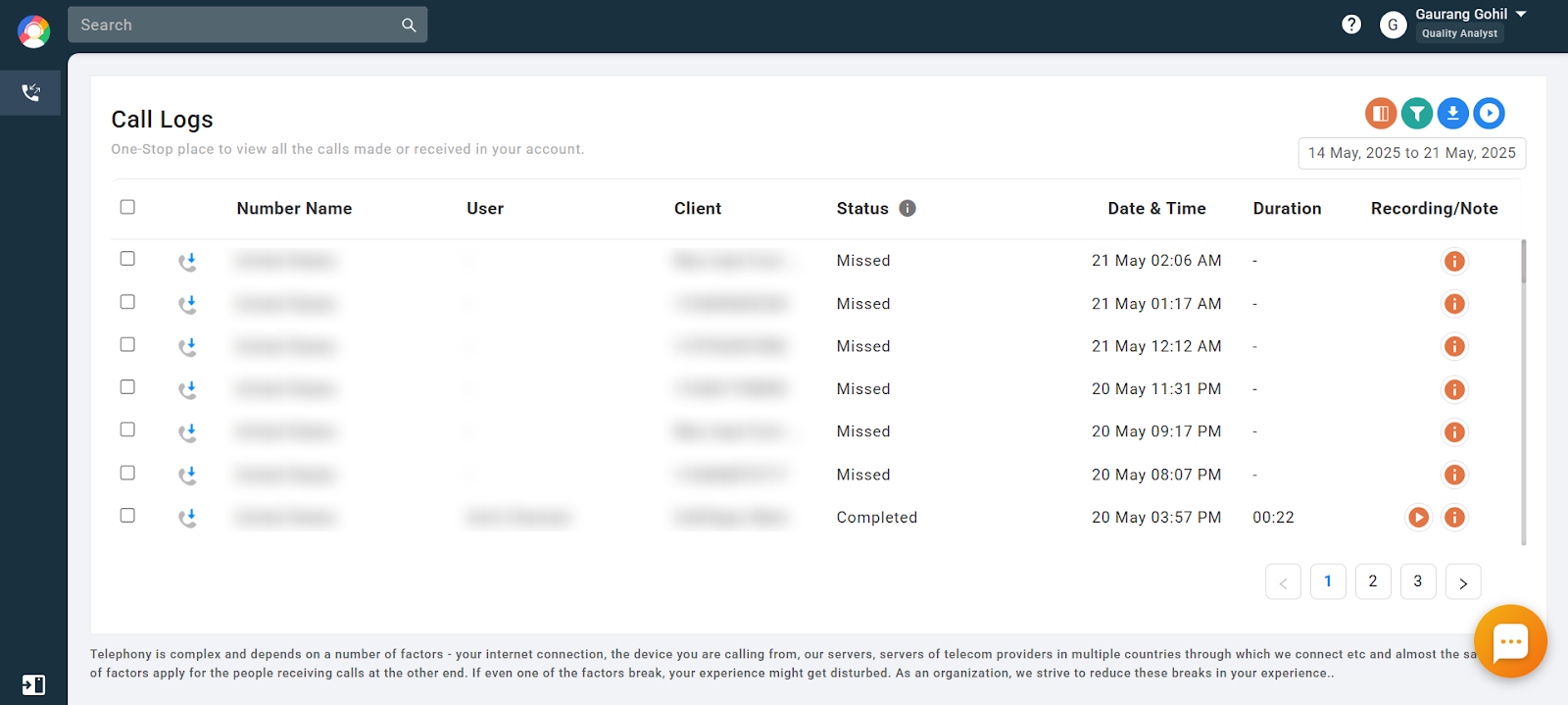Go to the next page with the right chevron
The height and width of the screenshot is (705, 1568).
1463,582
